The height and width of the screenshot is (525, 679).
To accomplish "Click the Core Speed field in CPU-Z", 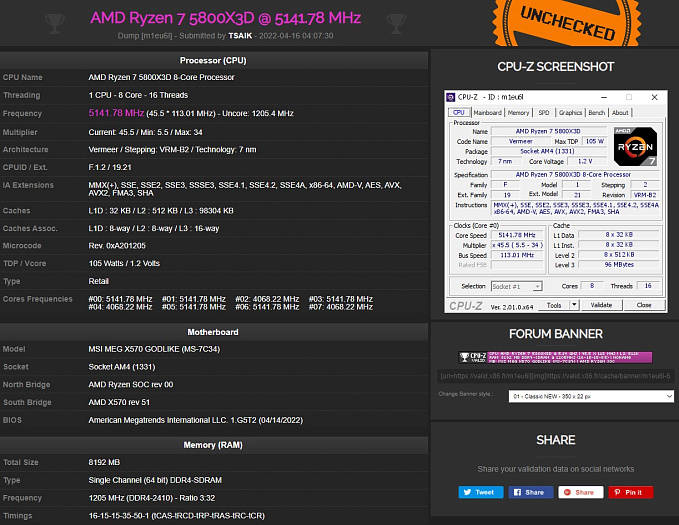I will click(517, 235).
